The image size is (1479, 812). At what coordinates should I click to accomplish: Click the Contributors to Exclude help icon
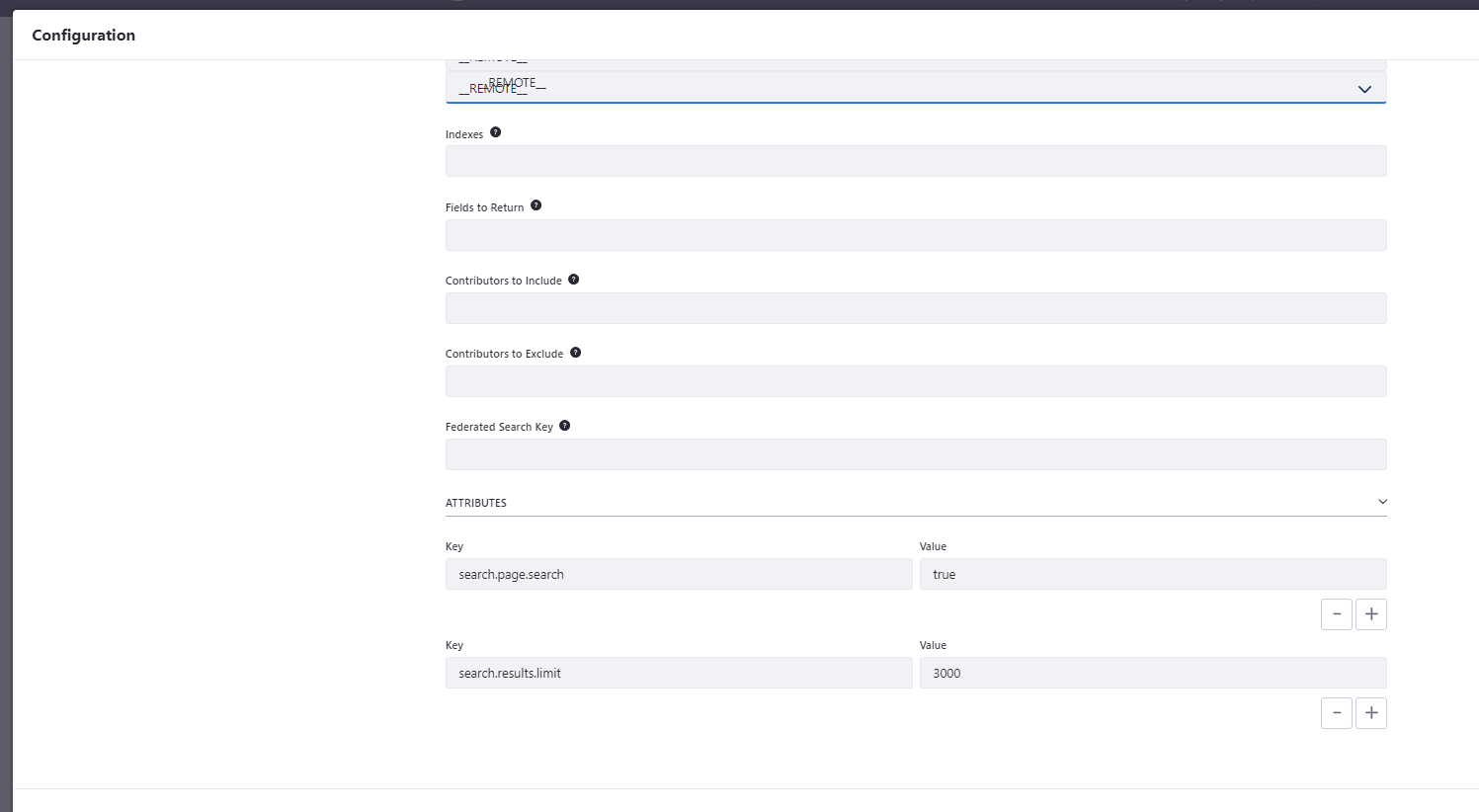point(576,353)
